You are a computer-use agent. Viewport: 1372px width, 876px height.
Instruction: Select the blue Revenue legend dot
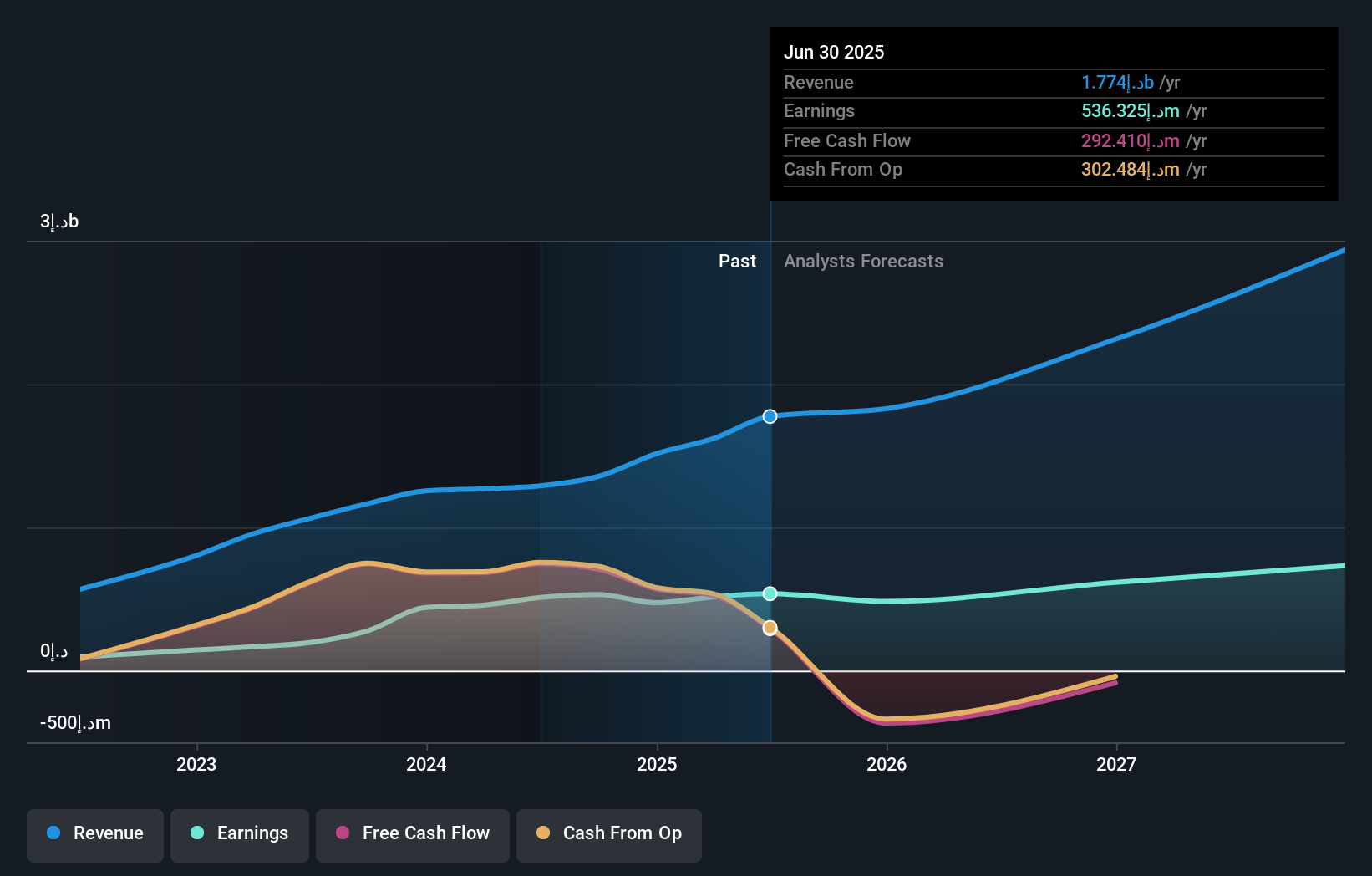click(55, 833)
